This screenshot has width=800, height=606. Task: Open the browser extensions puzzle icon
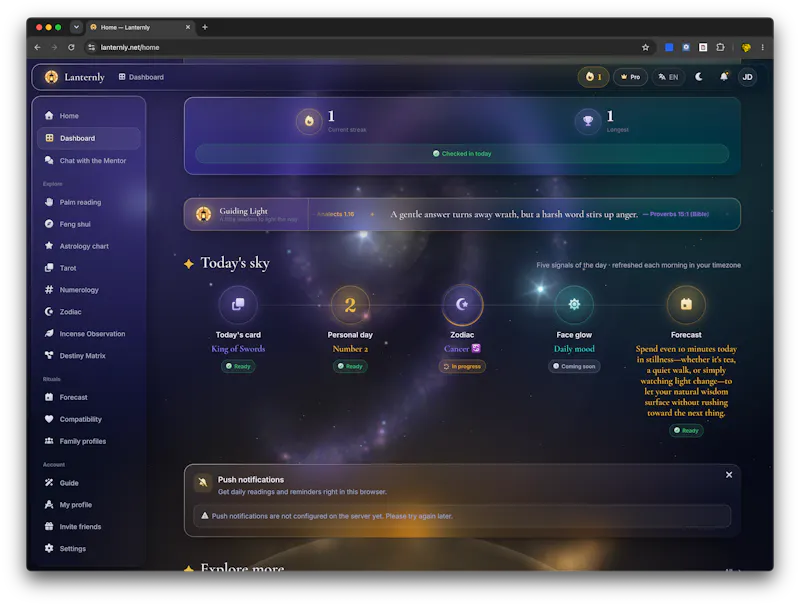click(x=720, y=47)
